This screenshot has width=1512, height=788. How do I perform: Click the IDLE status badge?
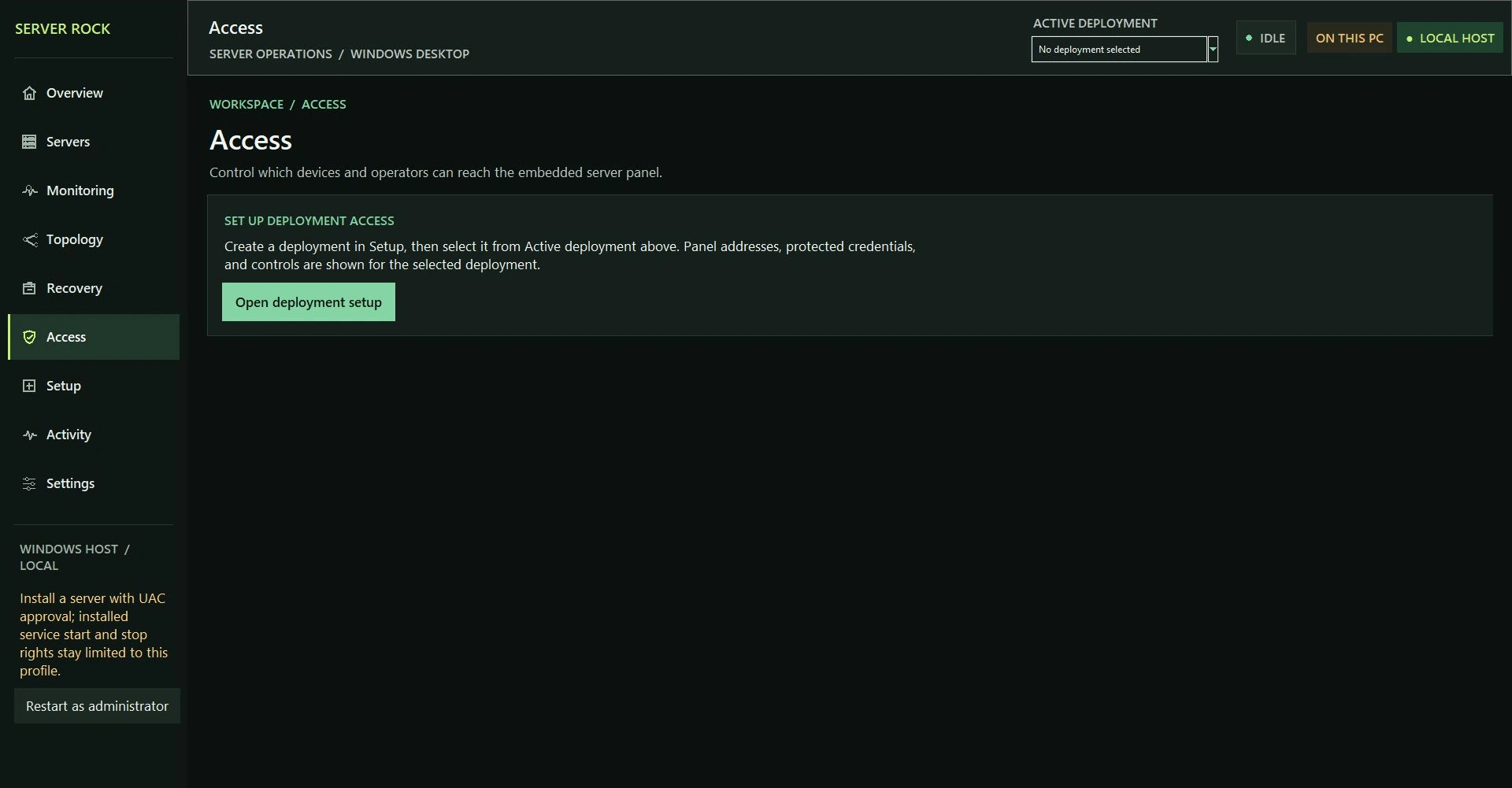1266,38
